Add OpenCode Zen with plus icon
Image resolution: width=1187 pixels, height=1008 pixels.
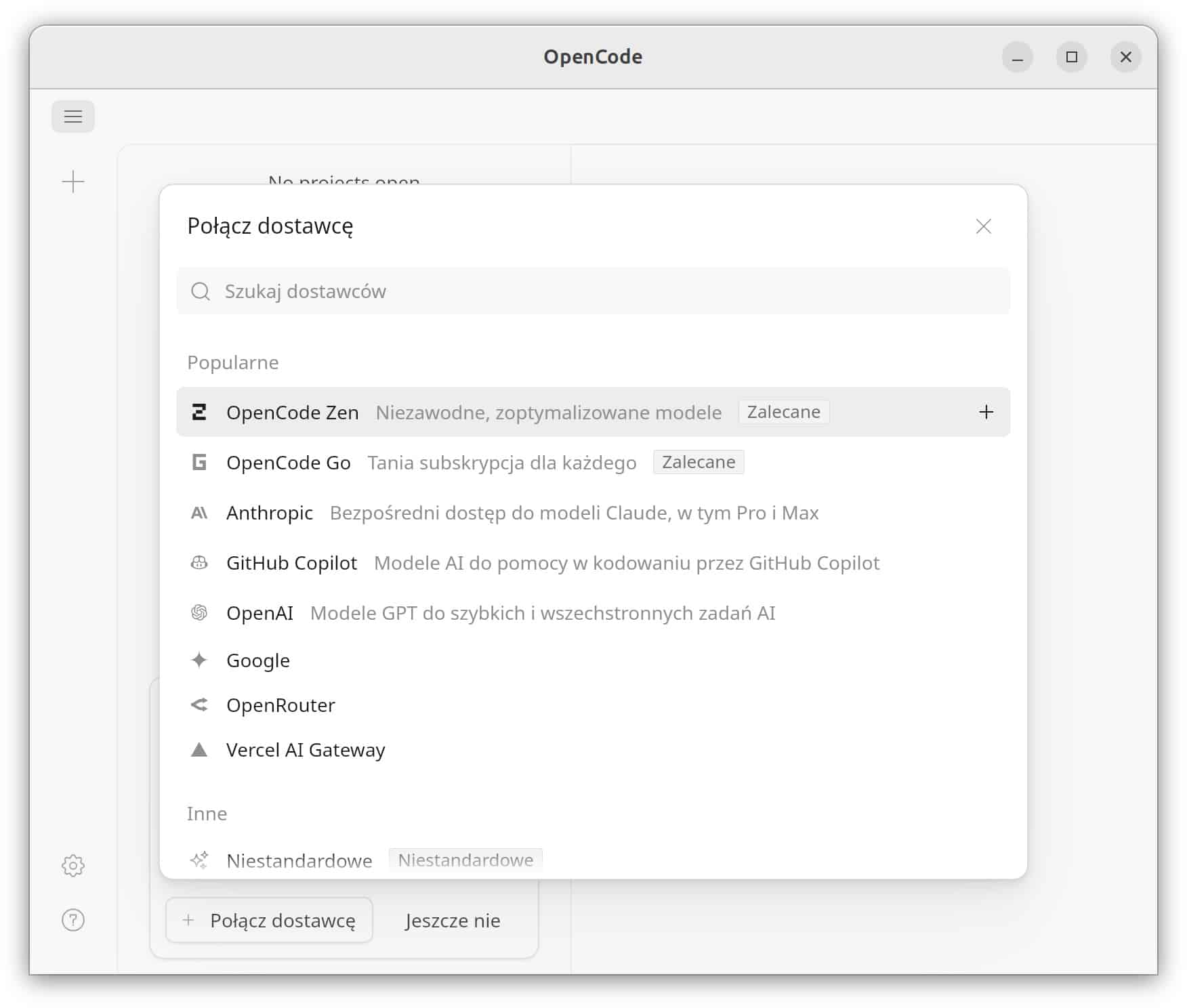(986, 412)
